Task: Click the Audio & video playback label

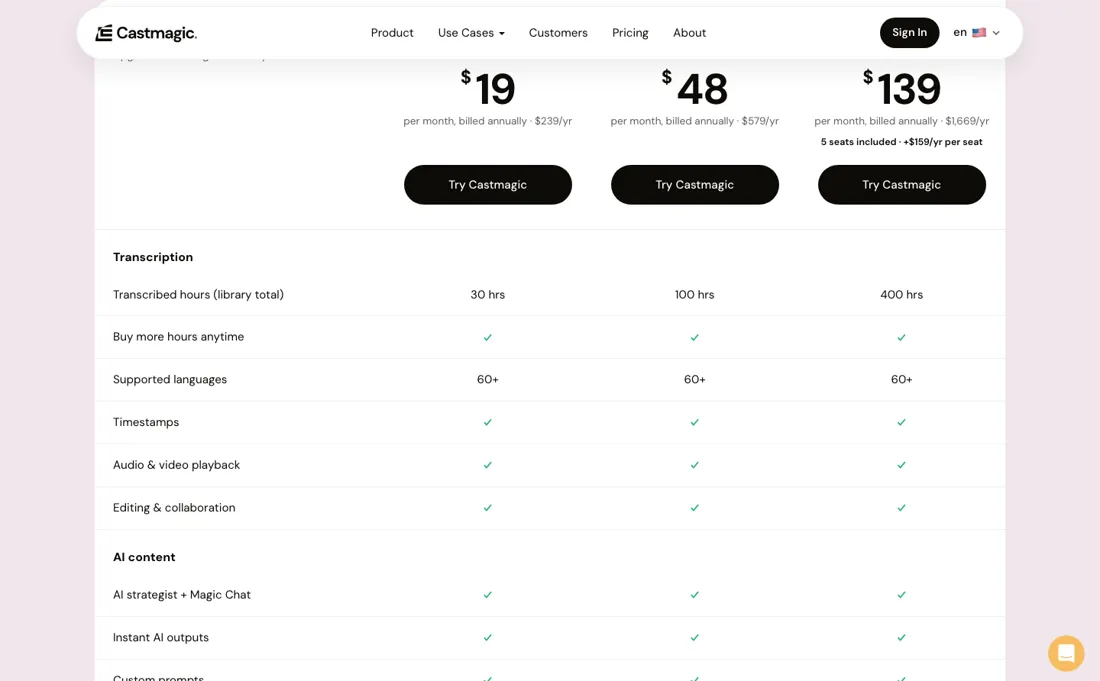Action: coord(176,465)
